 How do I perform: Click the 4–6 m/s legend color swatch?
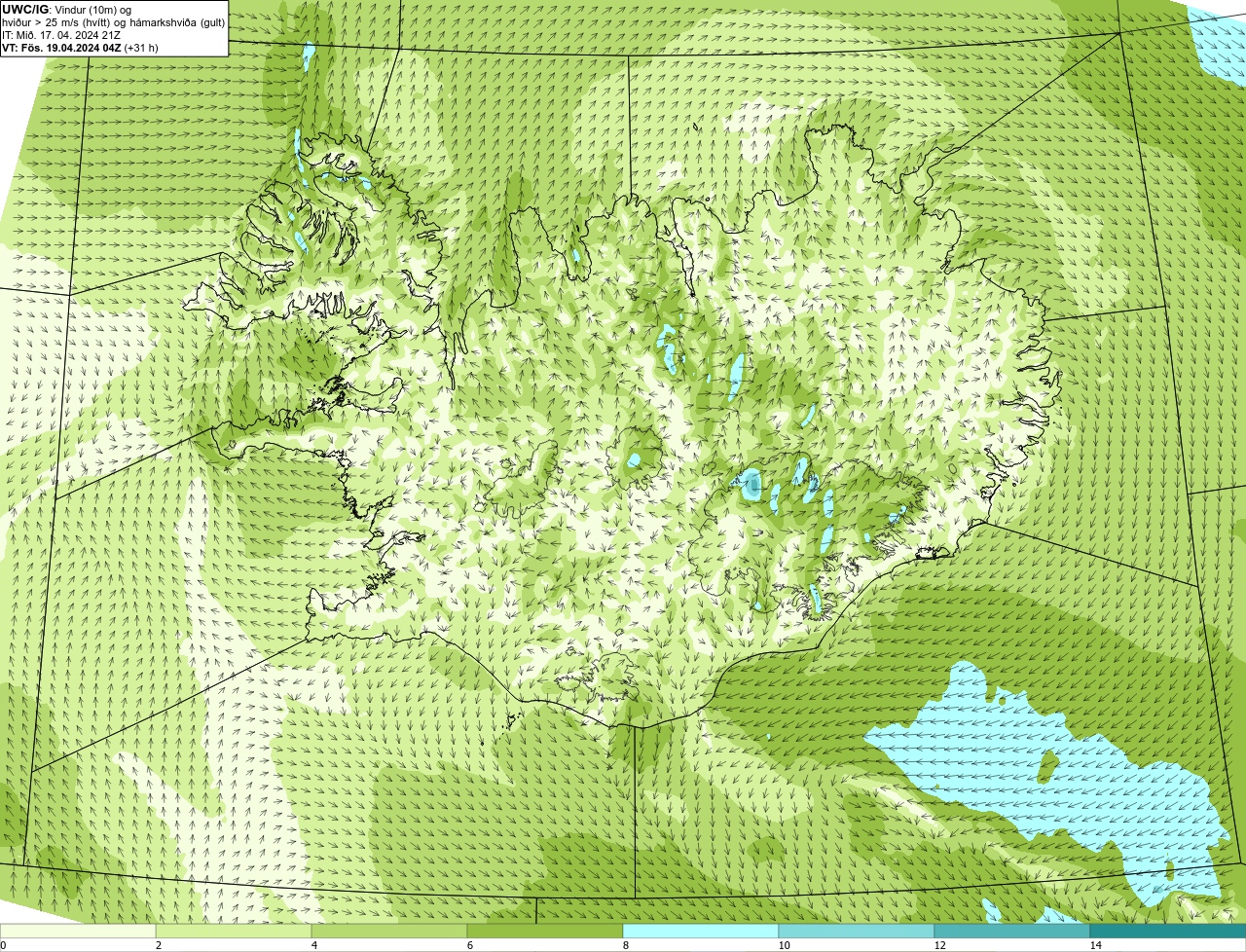pos(389,932)
